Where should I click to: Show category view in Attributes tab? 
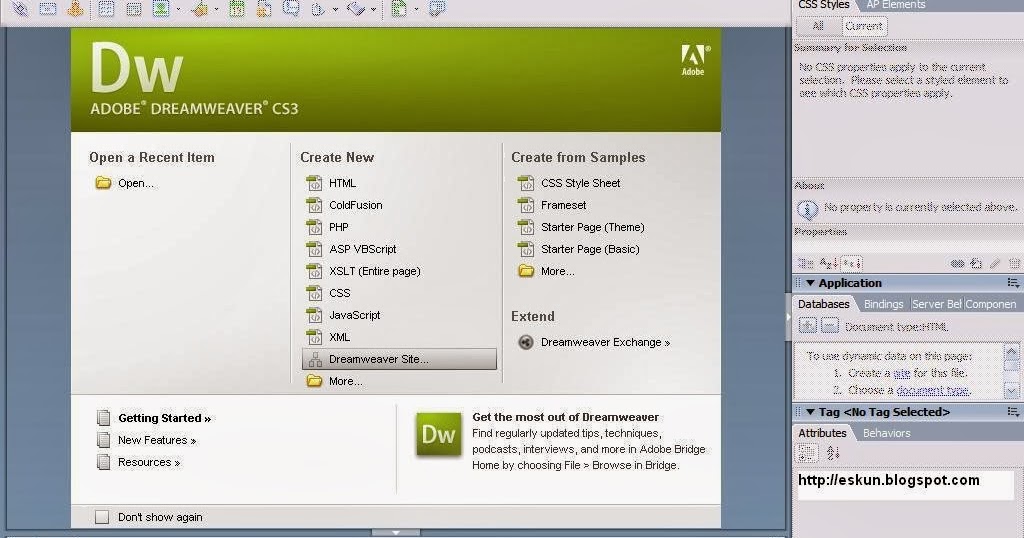click(807, 452)
